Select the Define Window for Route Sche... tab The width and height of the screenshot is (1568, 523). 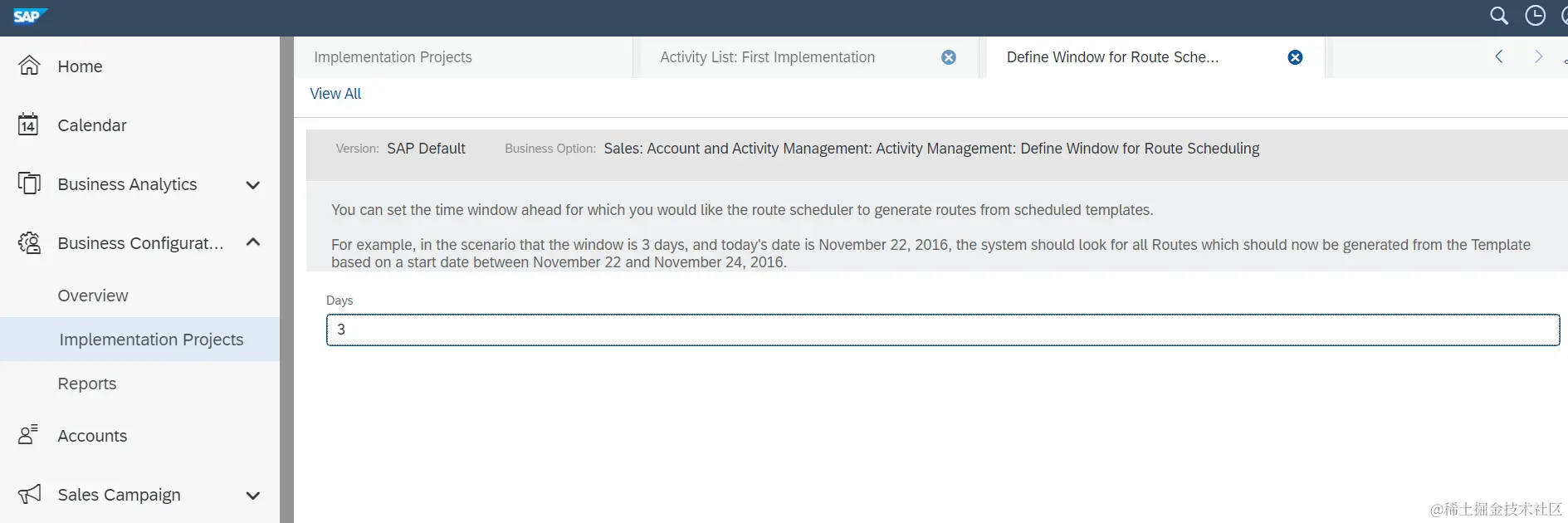click(x=1112, y=57)
